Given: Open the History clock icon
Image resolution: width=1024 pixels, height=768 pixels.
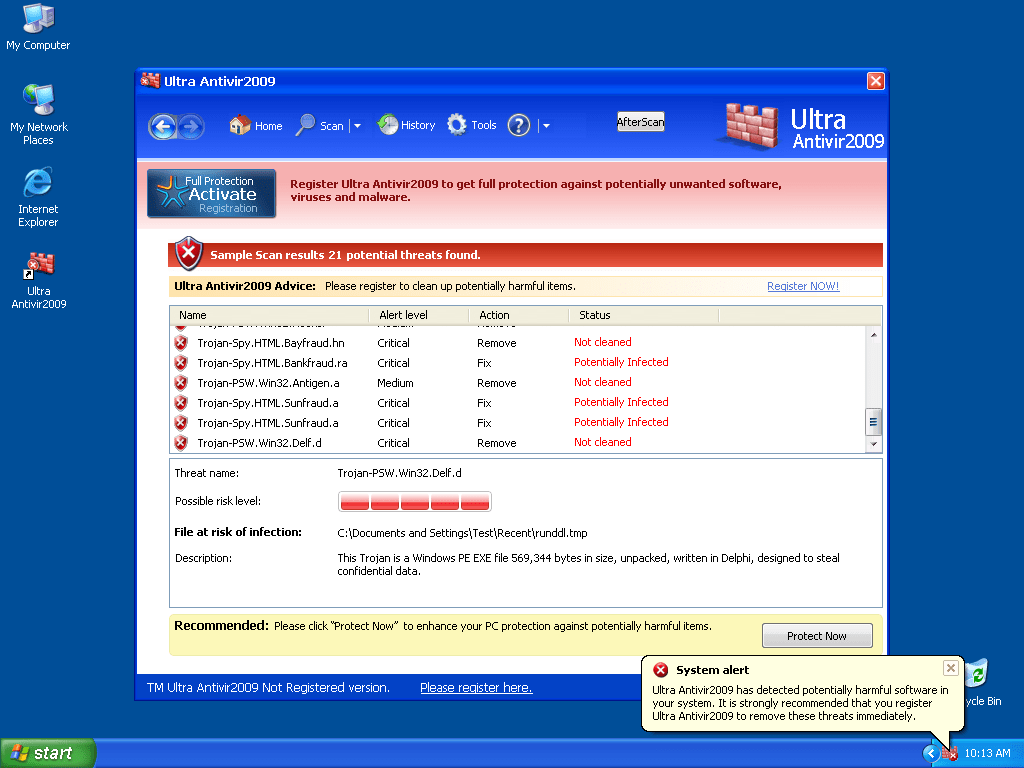Looking at the screenshot, I should click(x=387, y=125).
